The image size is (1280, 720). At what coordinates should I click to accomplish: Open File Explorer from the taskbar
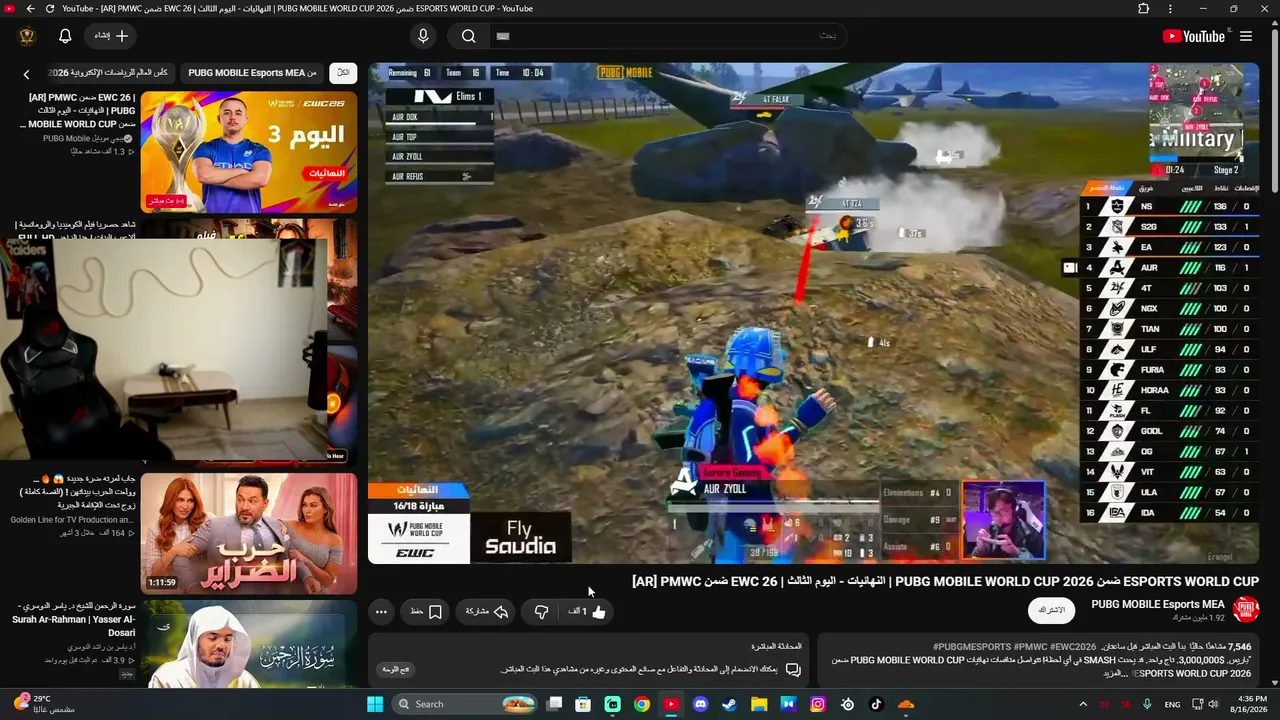759,704
